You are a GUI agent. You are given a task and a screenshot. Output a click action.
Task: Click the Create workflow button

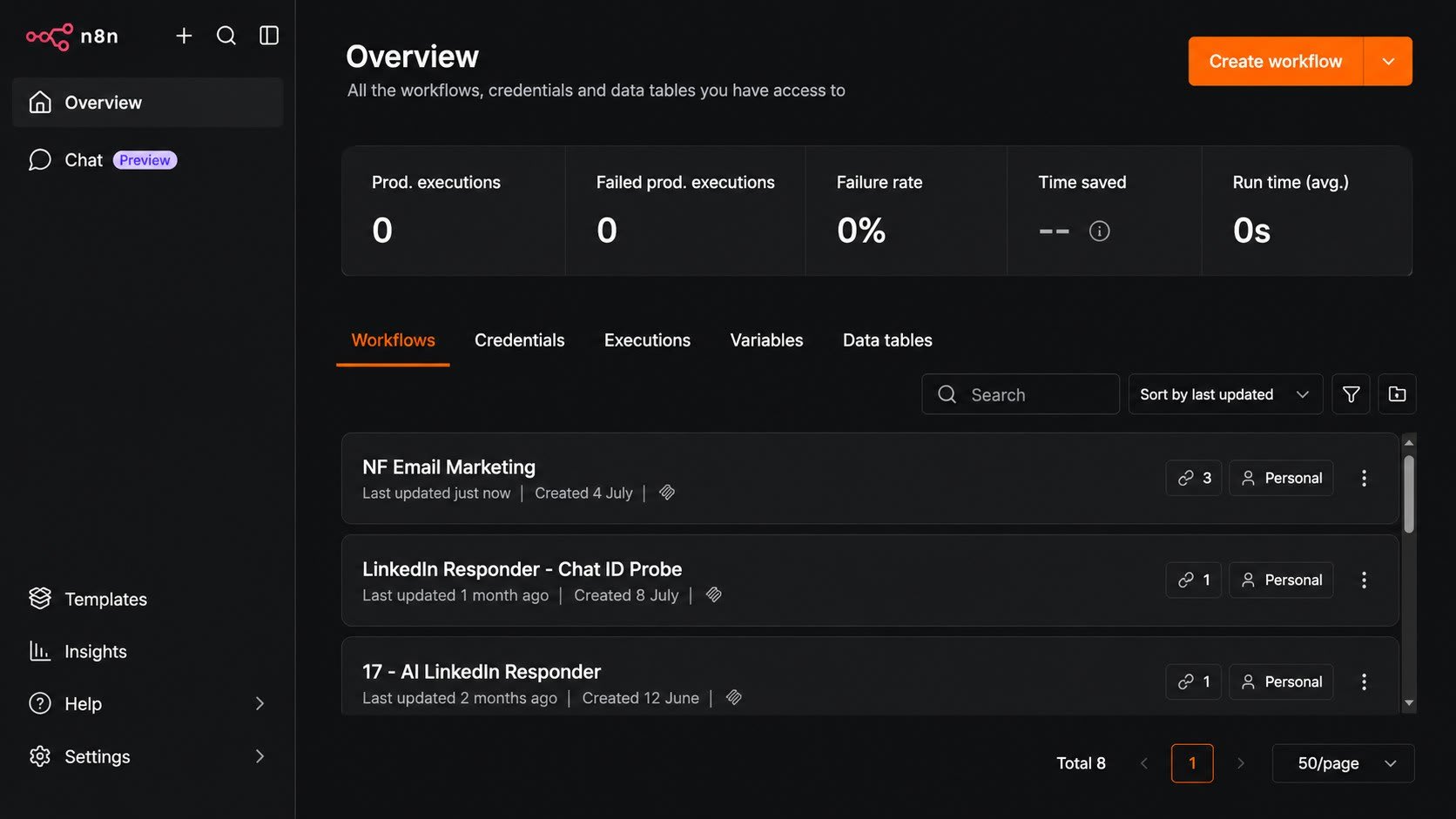click(x=1275, y=61)
